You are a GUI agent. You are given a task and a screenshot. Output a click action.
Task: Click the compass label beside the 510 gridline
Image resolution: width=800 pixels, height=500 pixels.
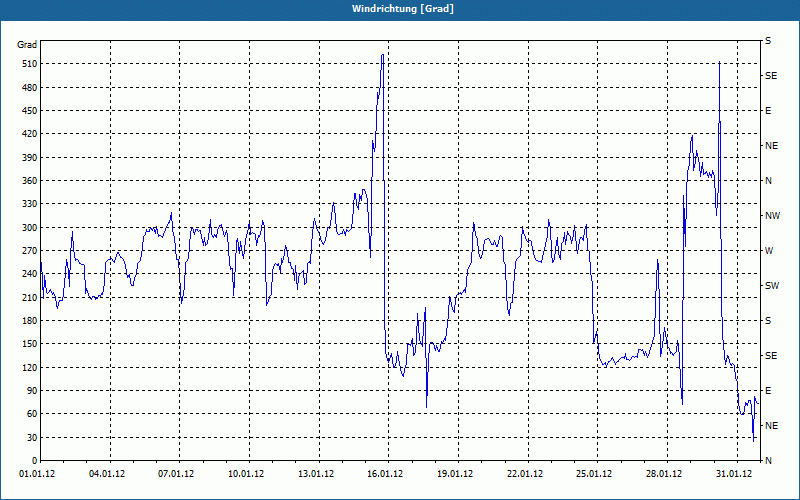pos(771,76)
